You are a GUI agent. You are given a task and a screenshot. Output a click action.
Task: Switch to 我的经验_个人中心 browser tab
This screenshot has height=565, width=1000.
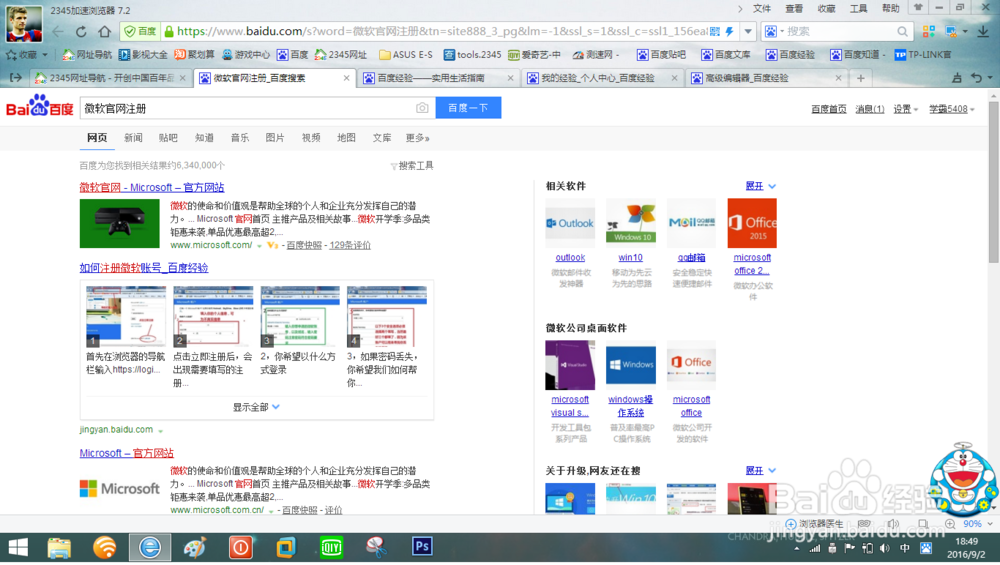pyautogui.click(x=601, y=78)
